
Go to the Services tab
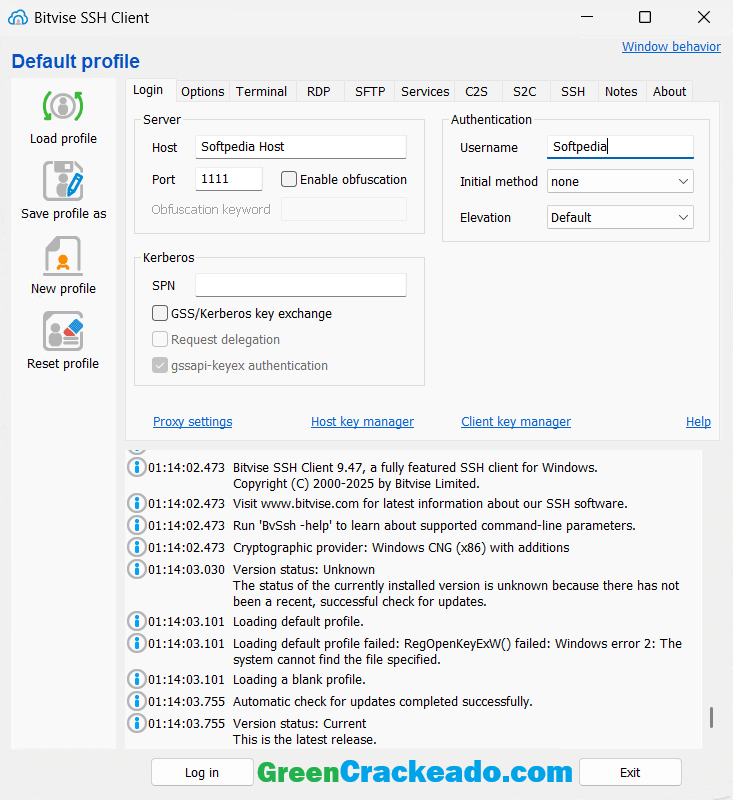point(425,91)
